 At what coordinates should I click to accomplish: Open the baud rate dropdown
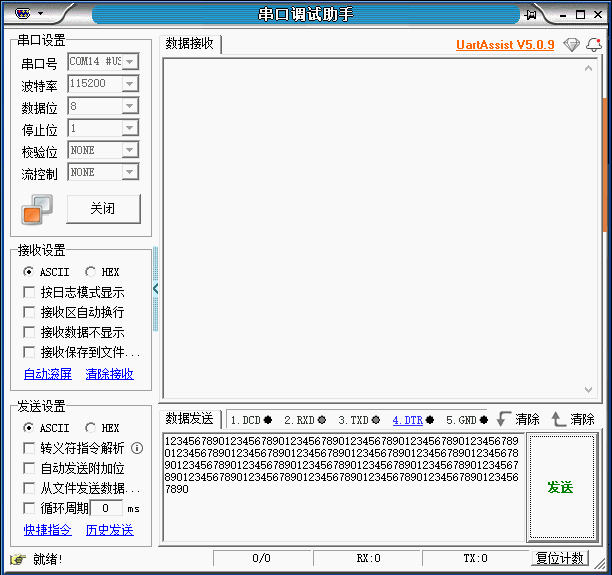[x=130, y=84]
